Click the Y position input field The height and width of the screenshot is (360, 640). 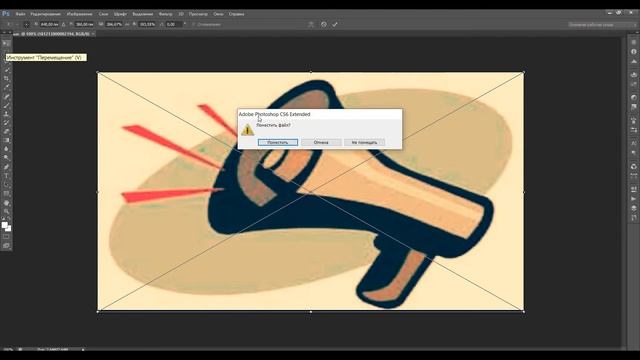coord(84,24)
